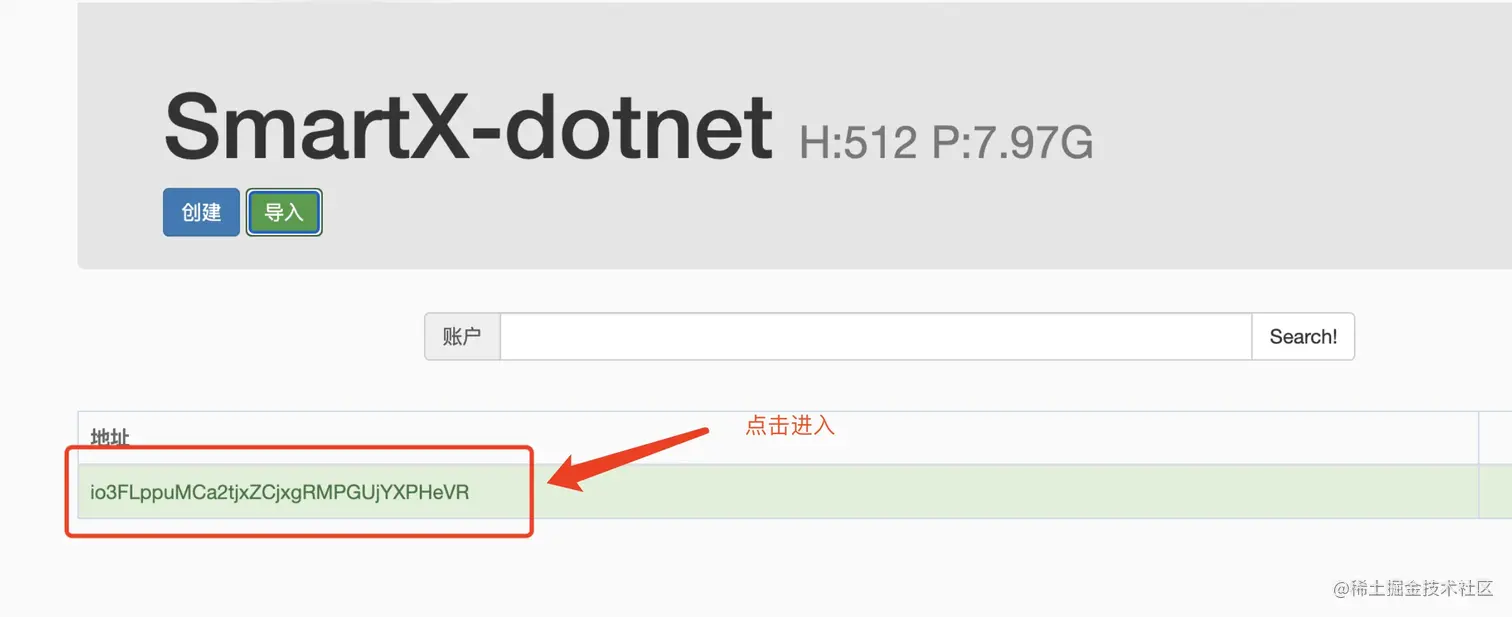
Task: Click the red 点击进入 annotation text
Action: pos(790,425)
